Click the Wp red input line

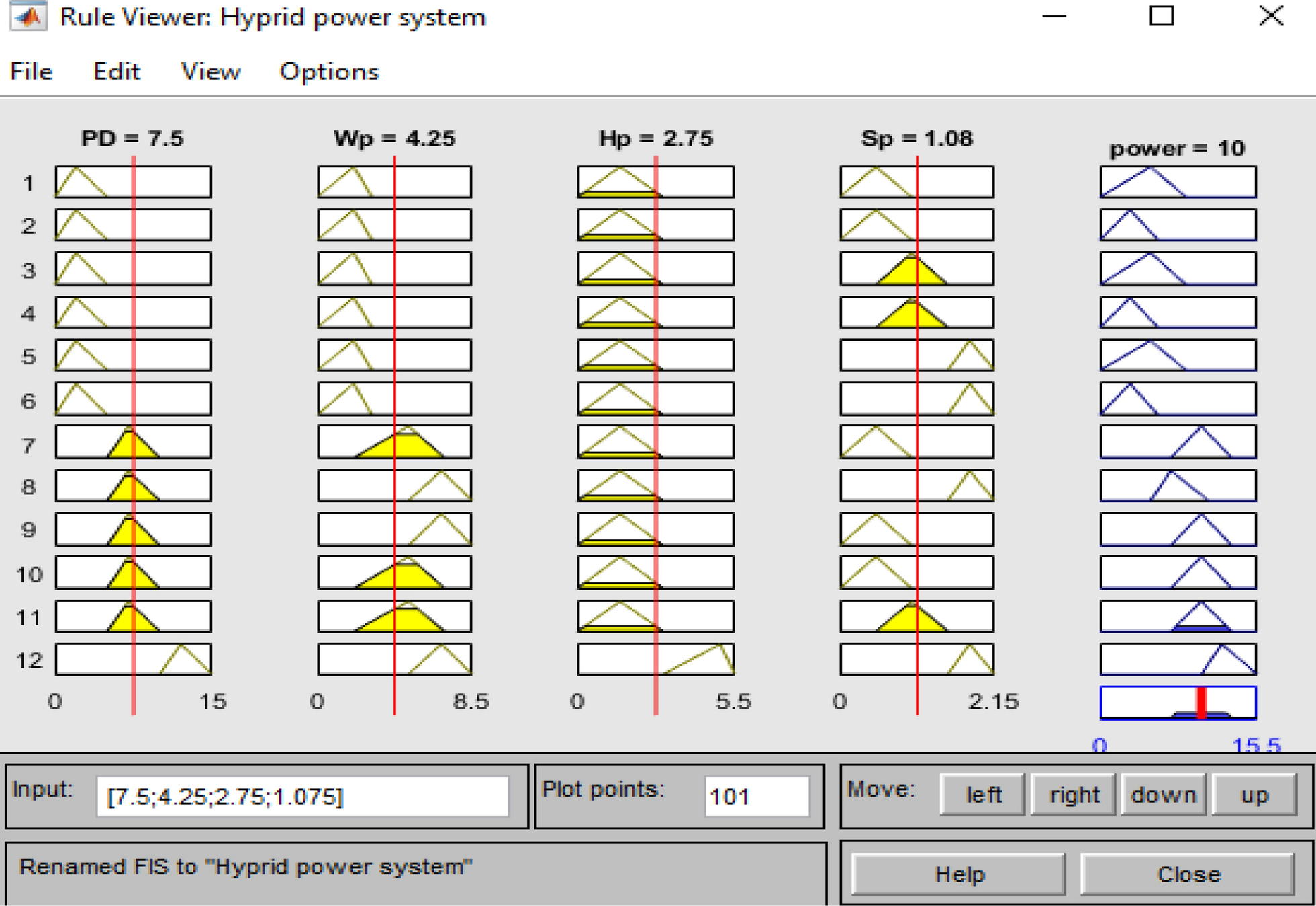[x=395, y=435]
